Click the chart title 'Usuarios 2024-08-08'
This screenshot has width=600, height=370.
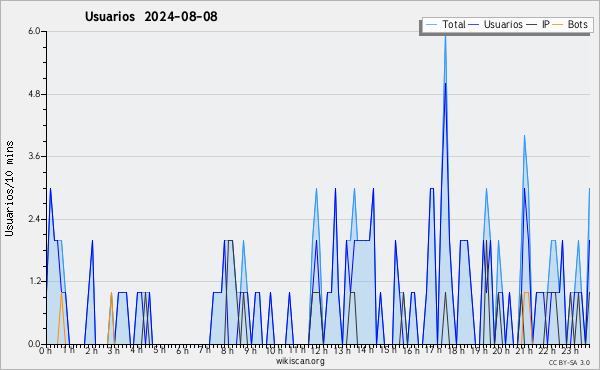(151, 16)
